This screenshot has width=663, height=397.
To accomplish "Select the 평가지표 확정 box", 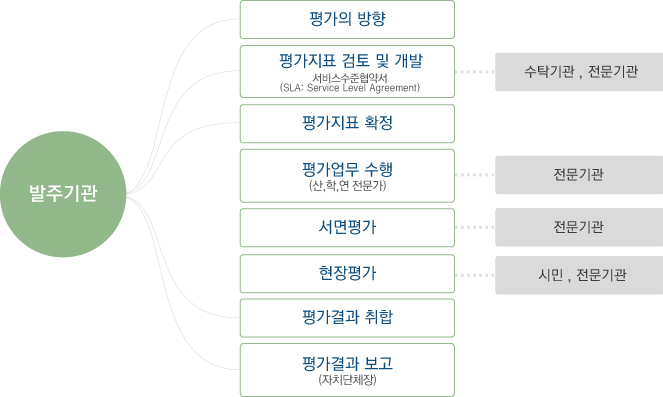I will [x=347, y=124].
